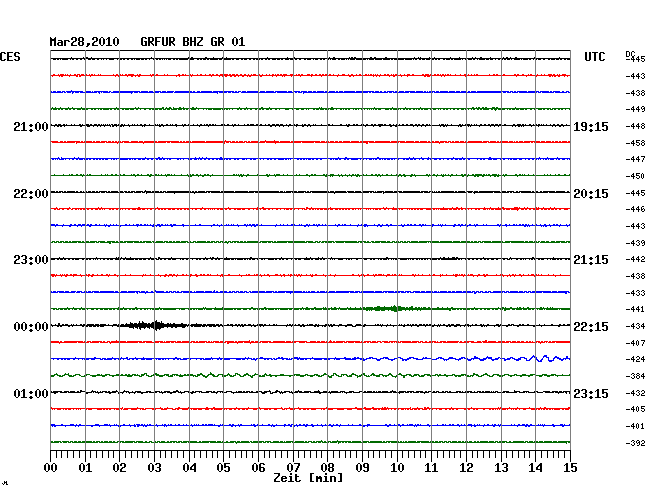Image resolution: width=650 pixels, height=494 pixels.
Task: Click the Zeit [min] axis title
Action: point(308,478)
